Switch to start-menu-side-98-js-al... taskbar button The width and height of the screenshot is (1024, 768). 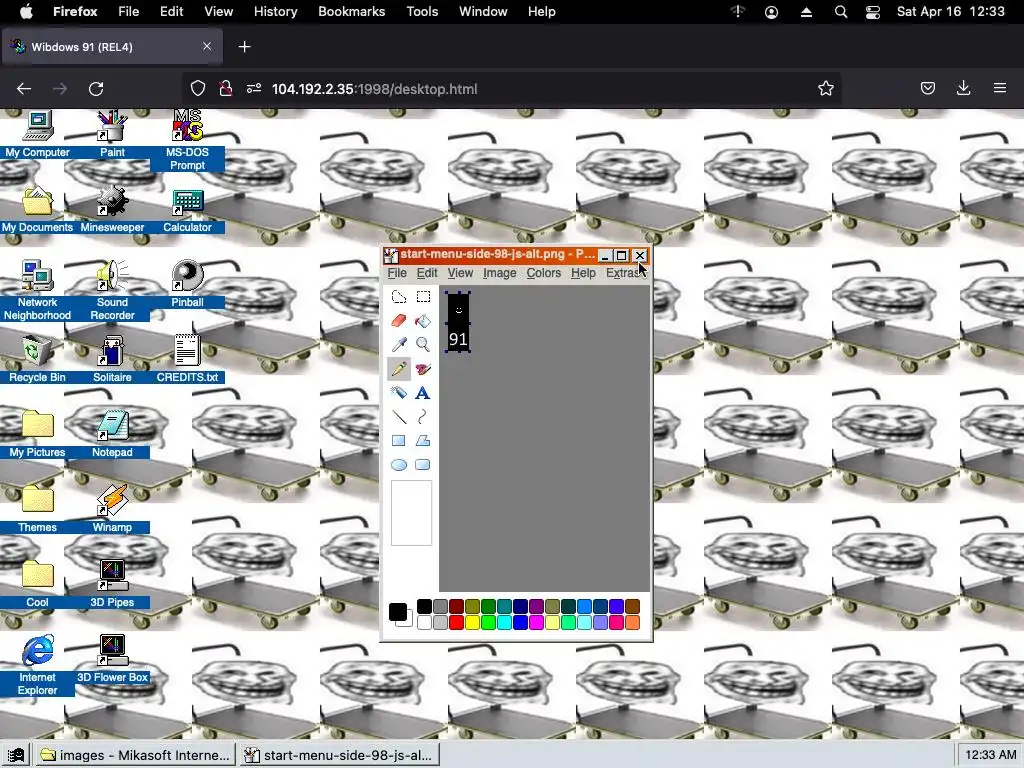[340, 756]
